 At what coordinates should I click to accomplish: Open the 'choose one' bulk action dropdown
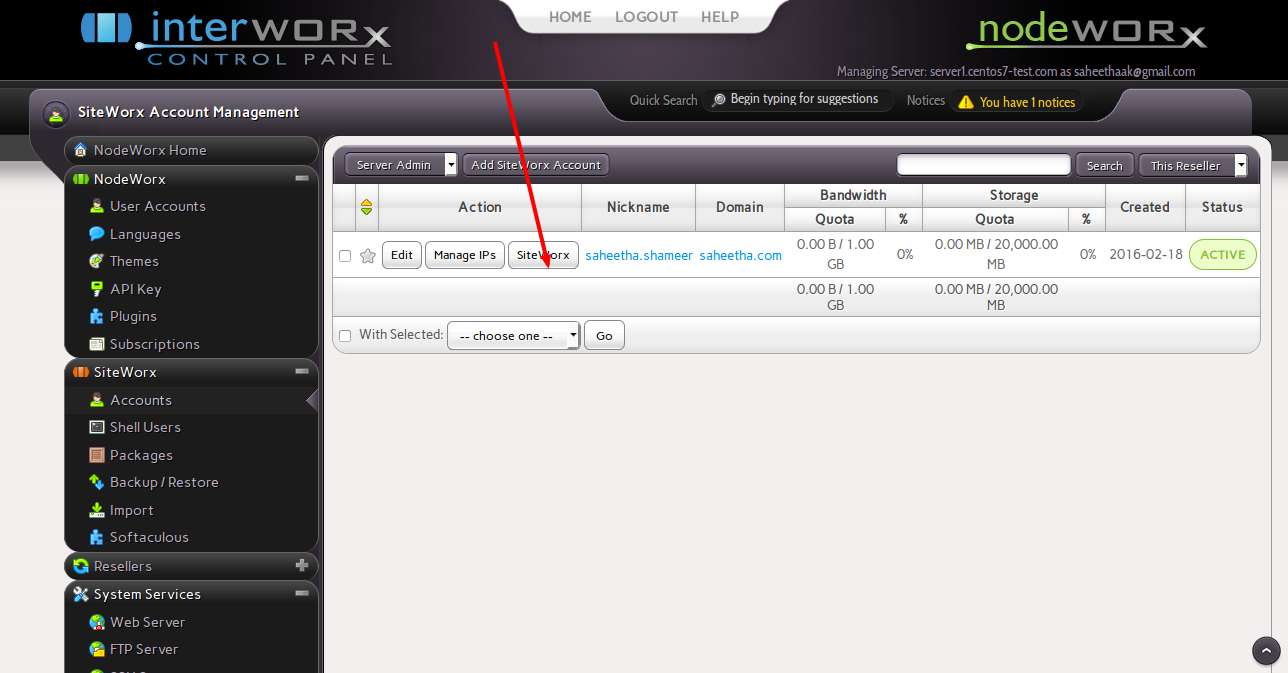pos(514,336)
